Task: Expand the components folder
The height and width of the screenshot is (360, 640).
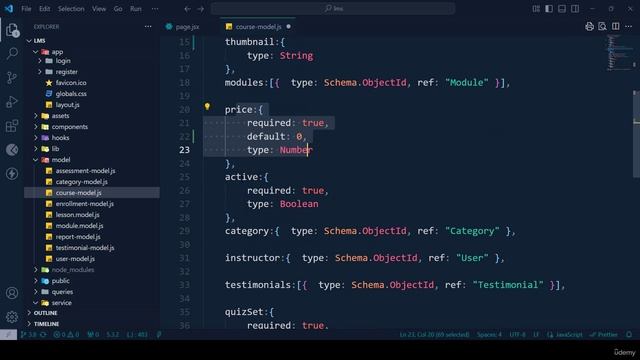Action: [x=36, y=127]
